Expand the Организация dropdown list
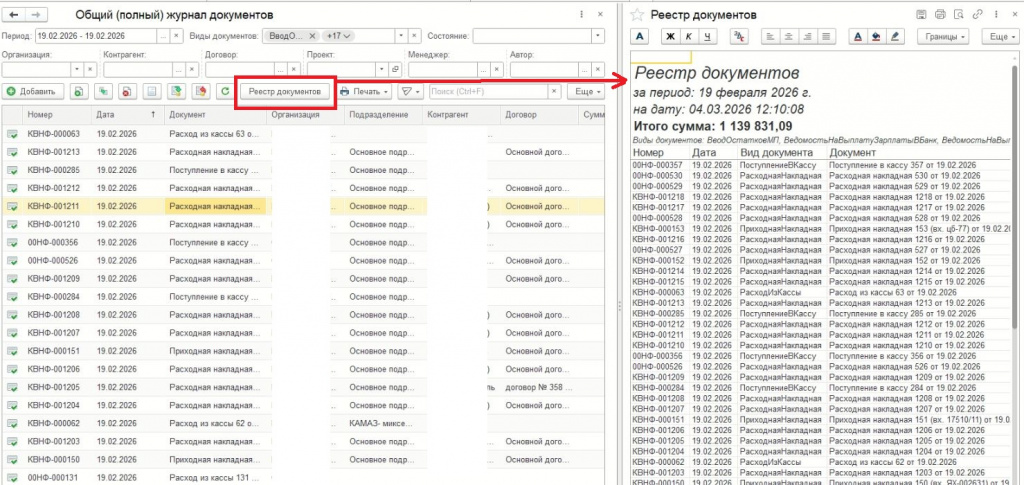The image size is (1024, 485). [x=77, y=69]
